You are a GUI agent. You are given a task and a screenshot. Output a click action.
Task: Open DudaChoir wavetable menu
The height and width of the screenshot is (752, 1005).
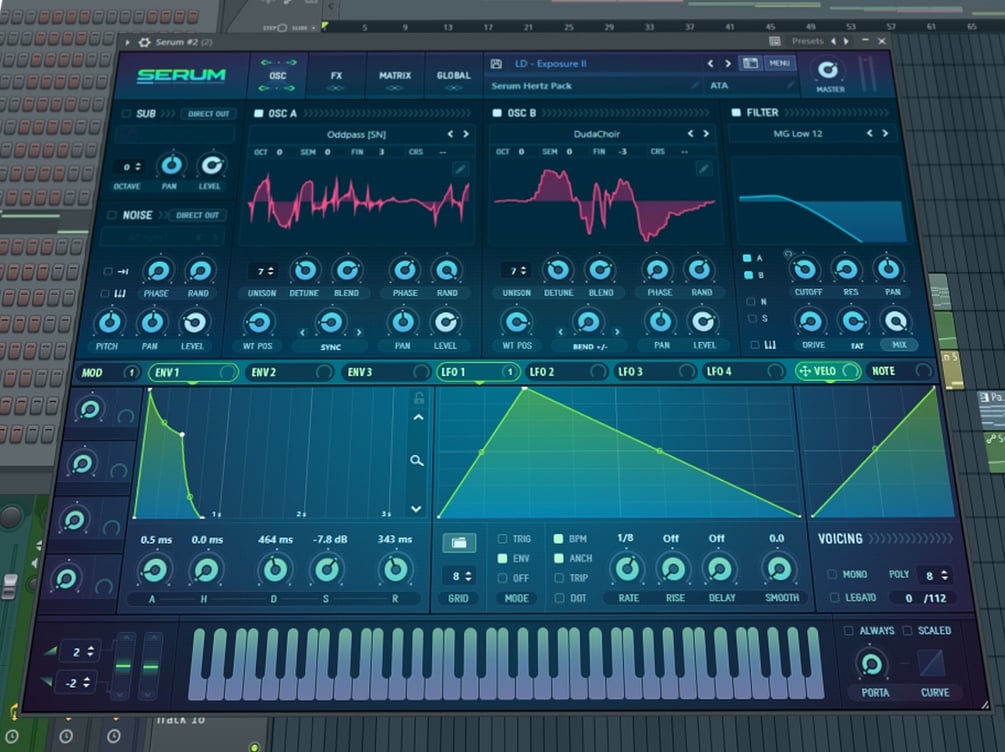(x=597, y=134)
